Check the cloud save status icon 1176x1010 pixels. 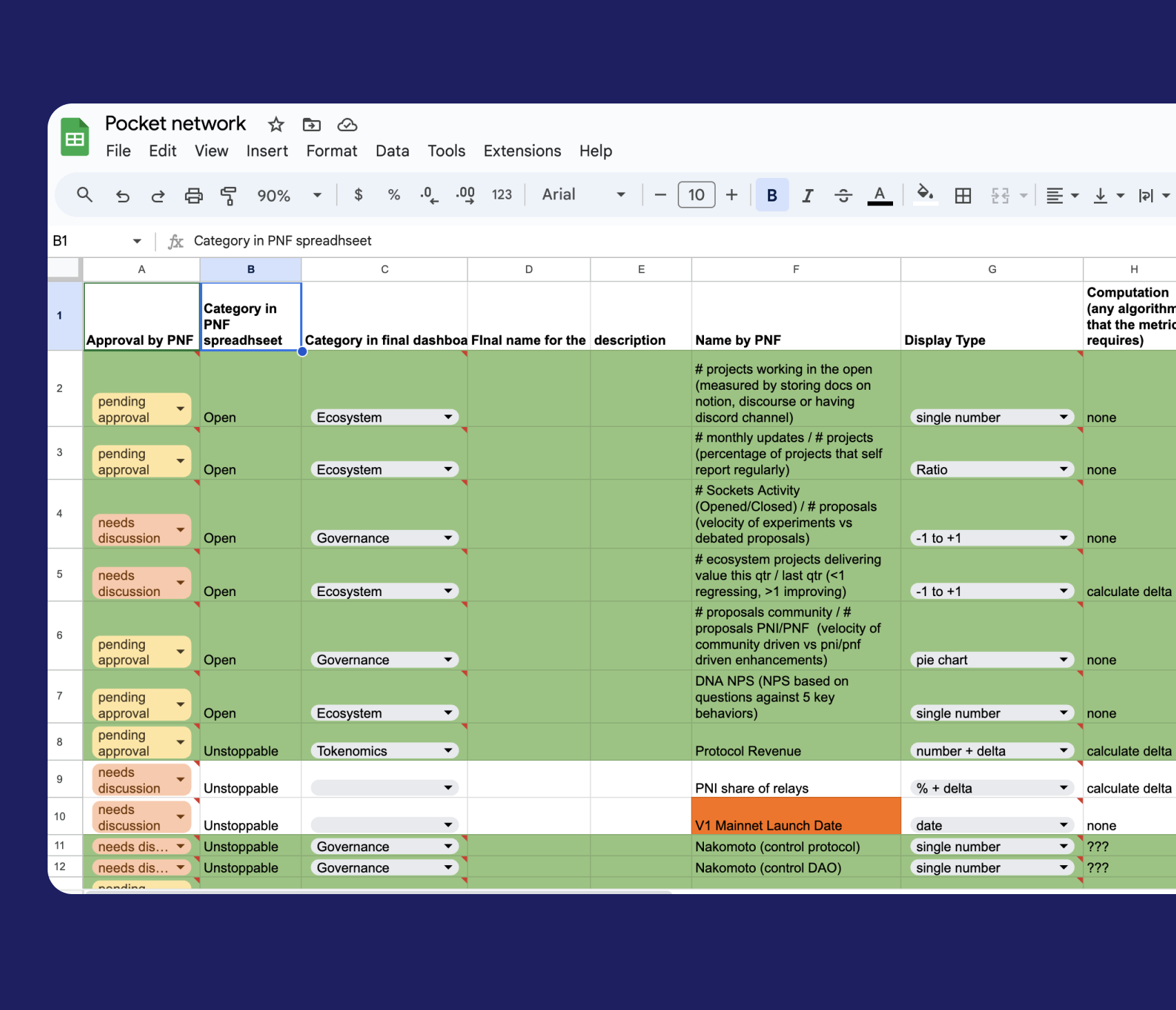pyautogui.click(x=347, y=125)
